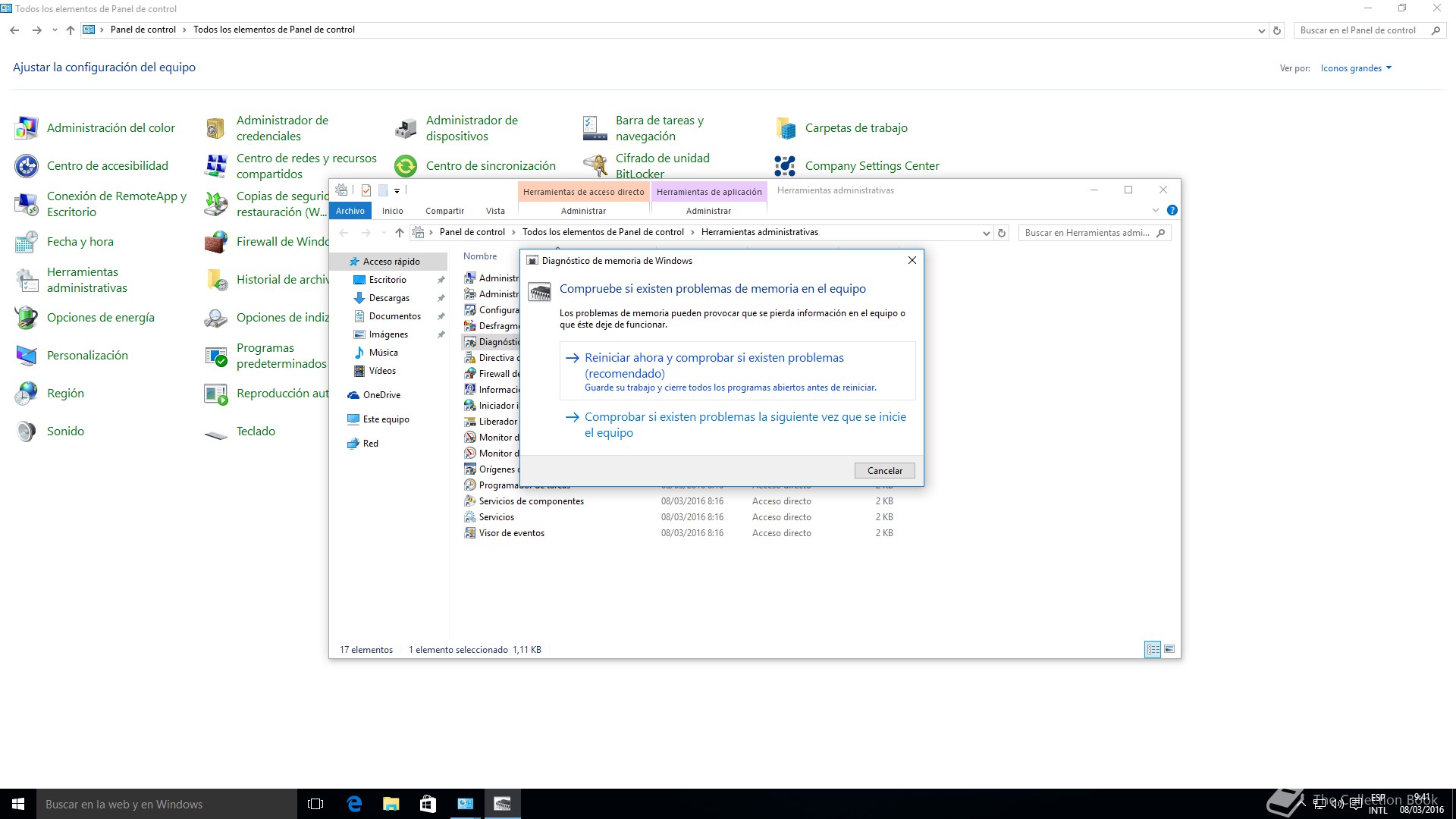Open Administración del color icon
The image size is (1456, 819).
click(x=27, y=128)
